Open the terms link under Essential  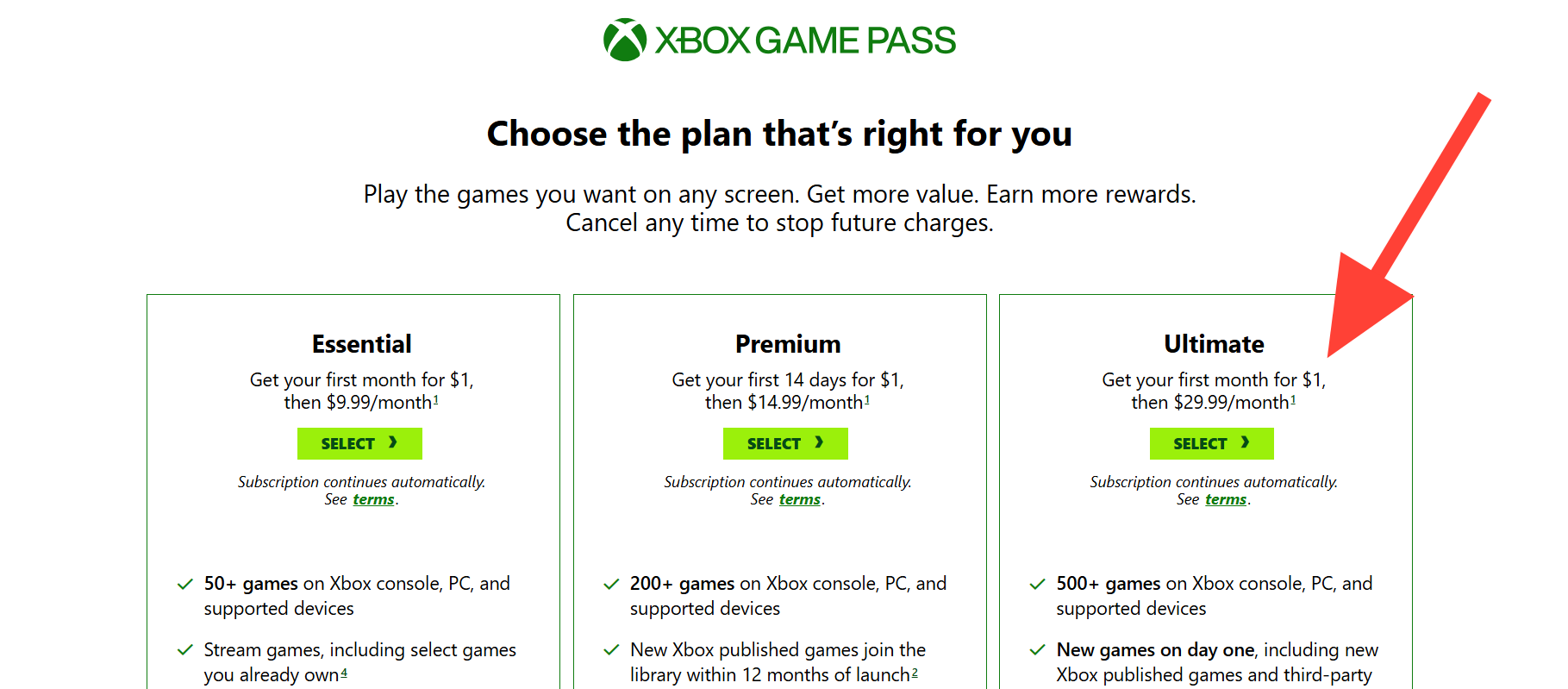coord(373,500)
